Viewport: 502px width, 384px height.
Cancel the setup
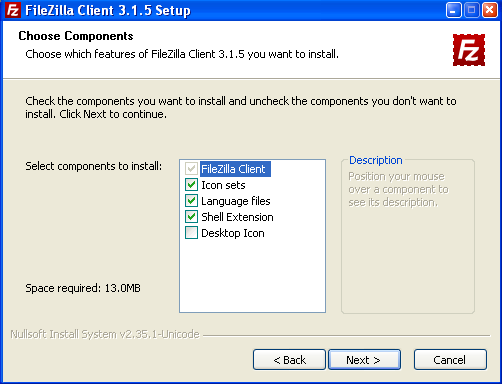pyautogui.click(x=450, y=360)
